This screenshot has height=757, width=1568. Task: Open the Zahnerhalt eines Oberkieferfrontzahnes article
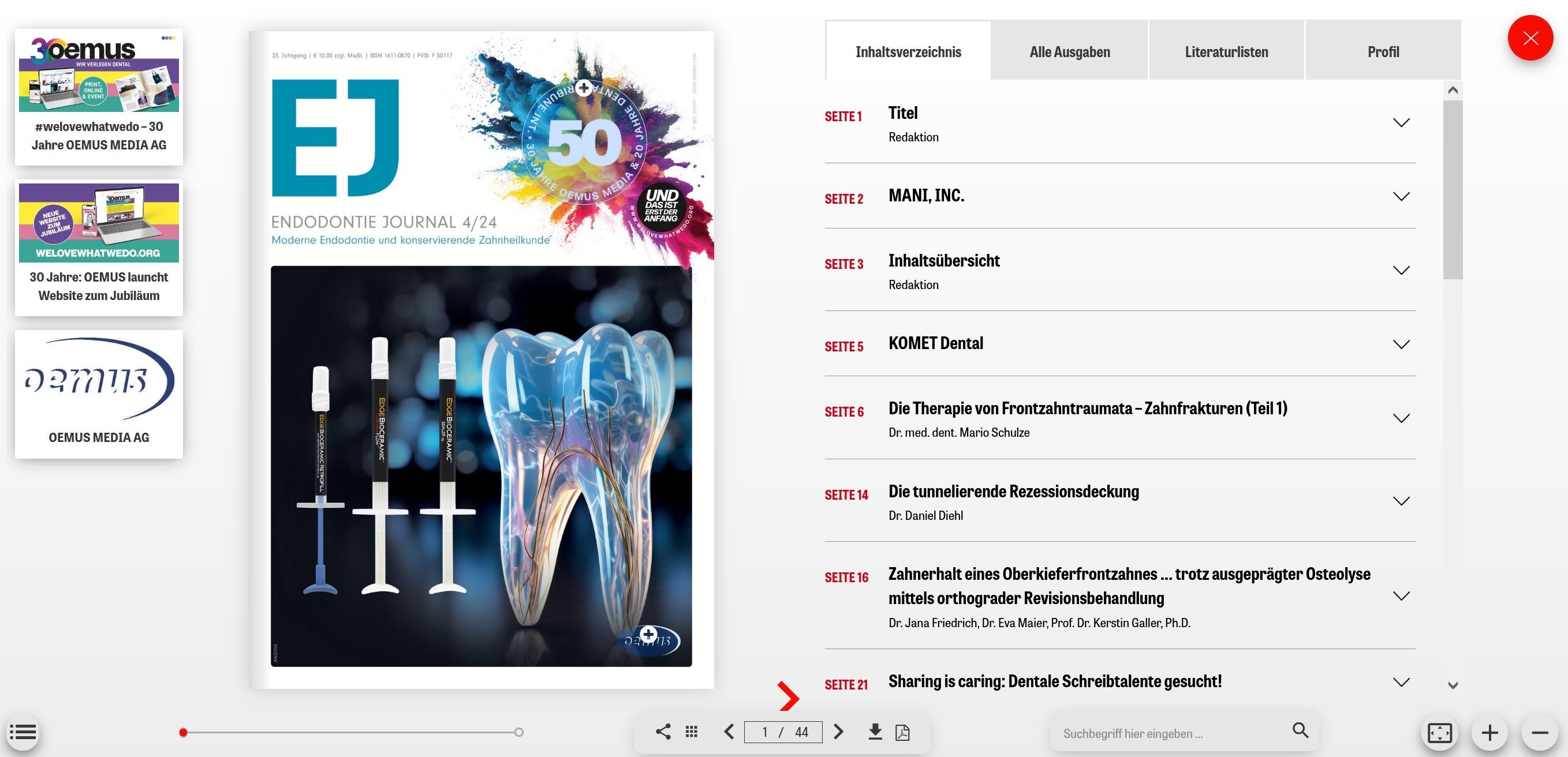tap(1129, 586)
